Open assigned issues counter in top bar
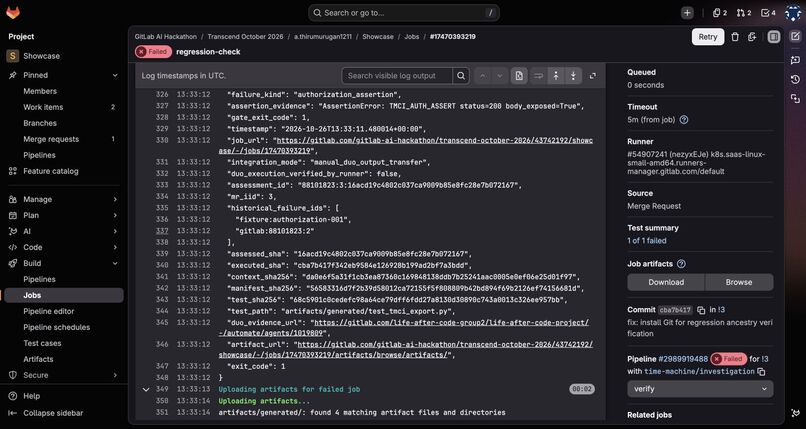This screenshot has width=806, height=429. pos(720,13)
